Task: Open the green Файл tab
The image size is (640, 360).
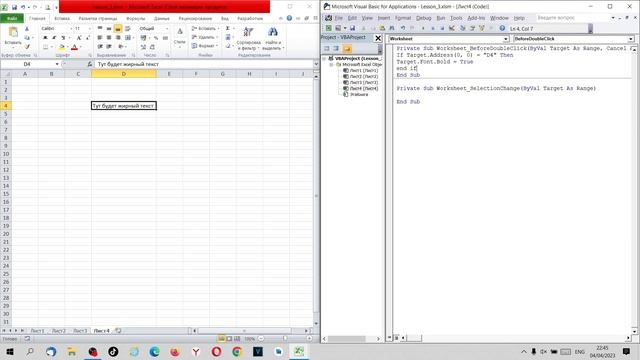Action: (x=12, y=18)
